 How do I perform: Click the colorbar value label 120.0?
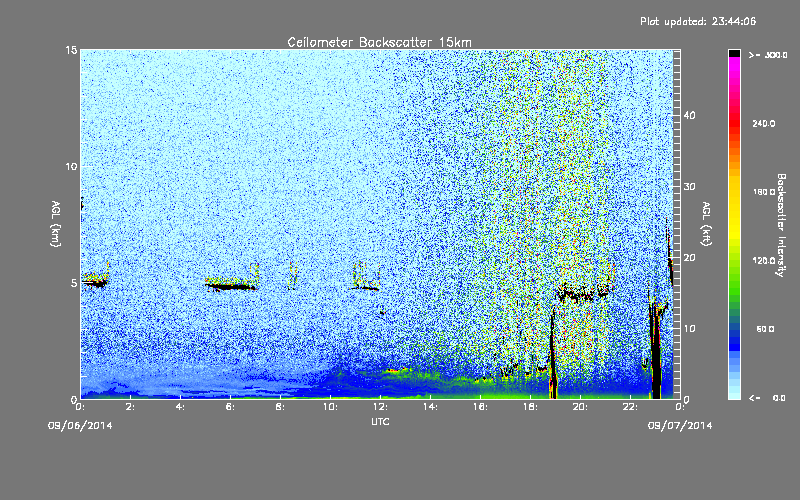(x=763, y=261)
